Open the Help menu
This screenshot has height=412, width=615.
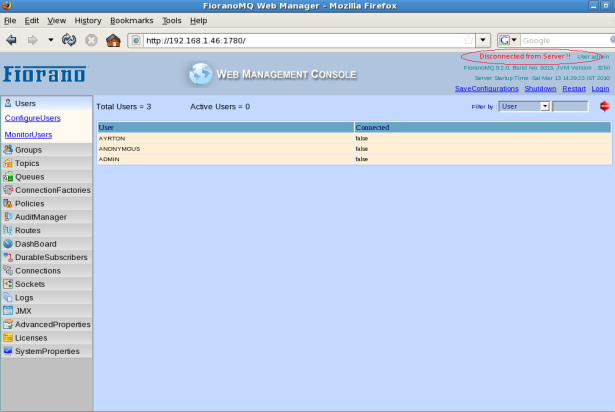198,21
